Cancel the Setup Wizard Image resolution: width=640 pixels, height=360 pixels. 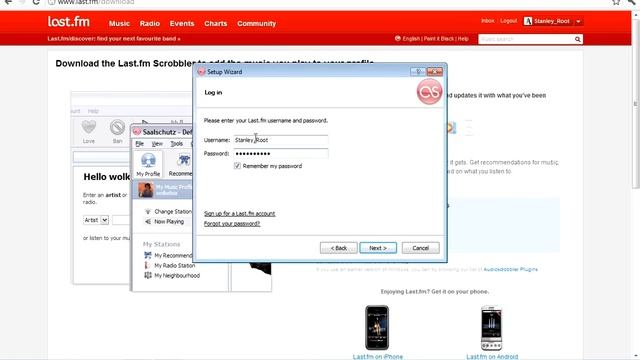point(420,248)
